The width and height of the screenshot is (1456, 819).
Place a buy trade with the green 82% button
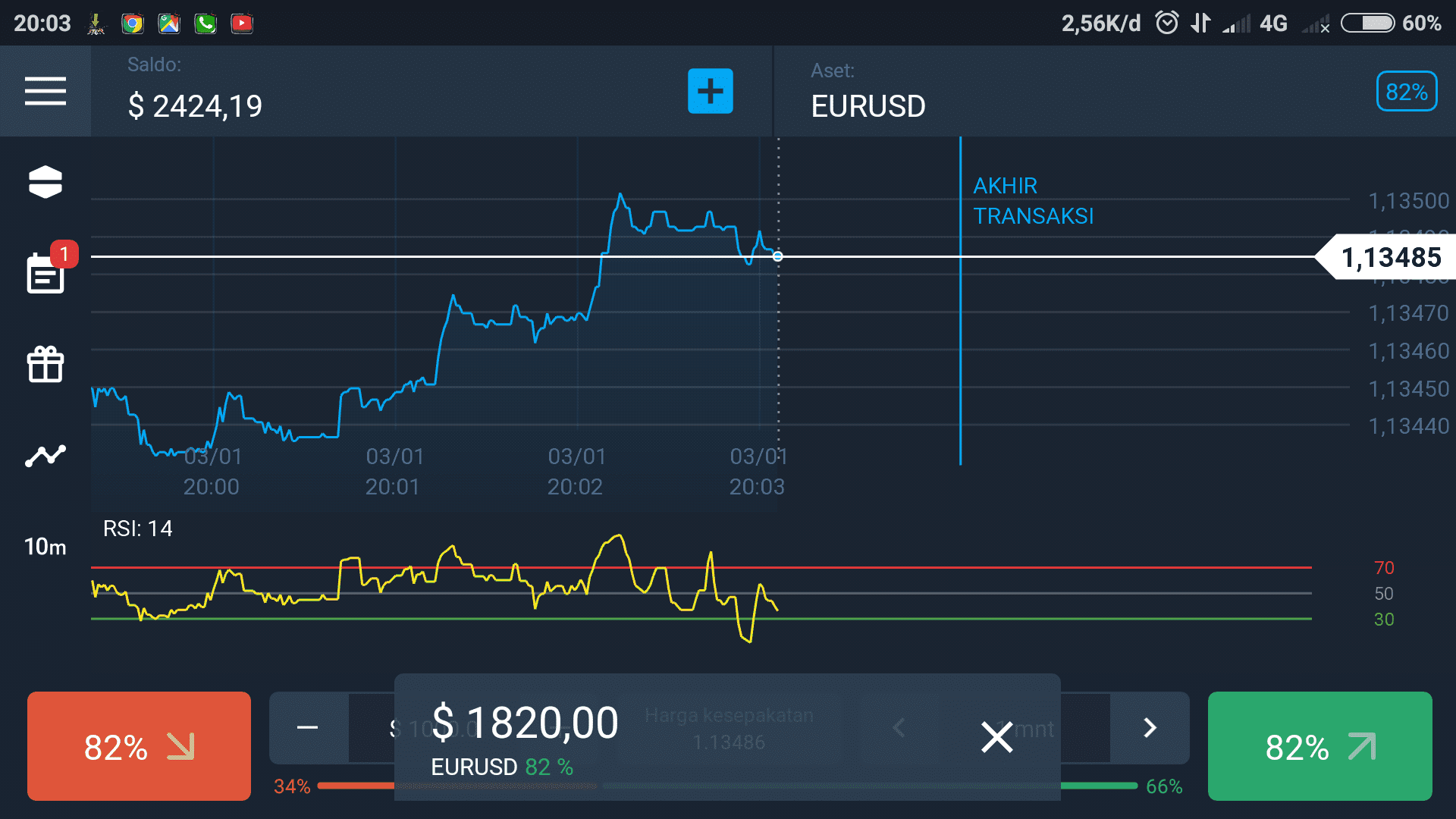click(x=1319, y=746)
